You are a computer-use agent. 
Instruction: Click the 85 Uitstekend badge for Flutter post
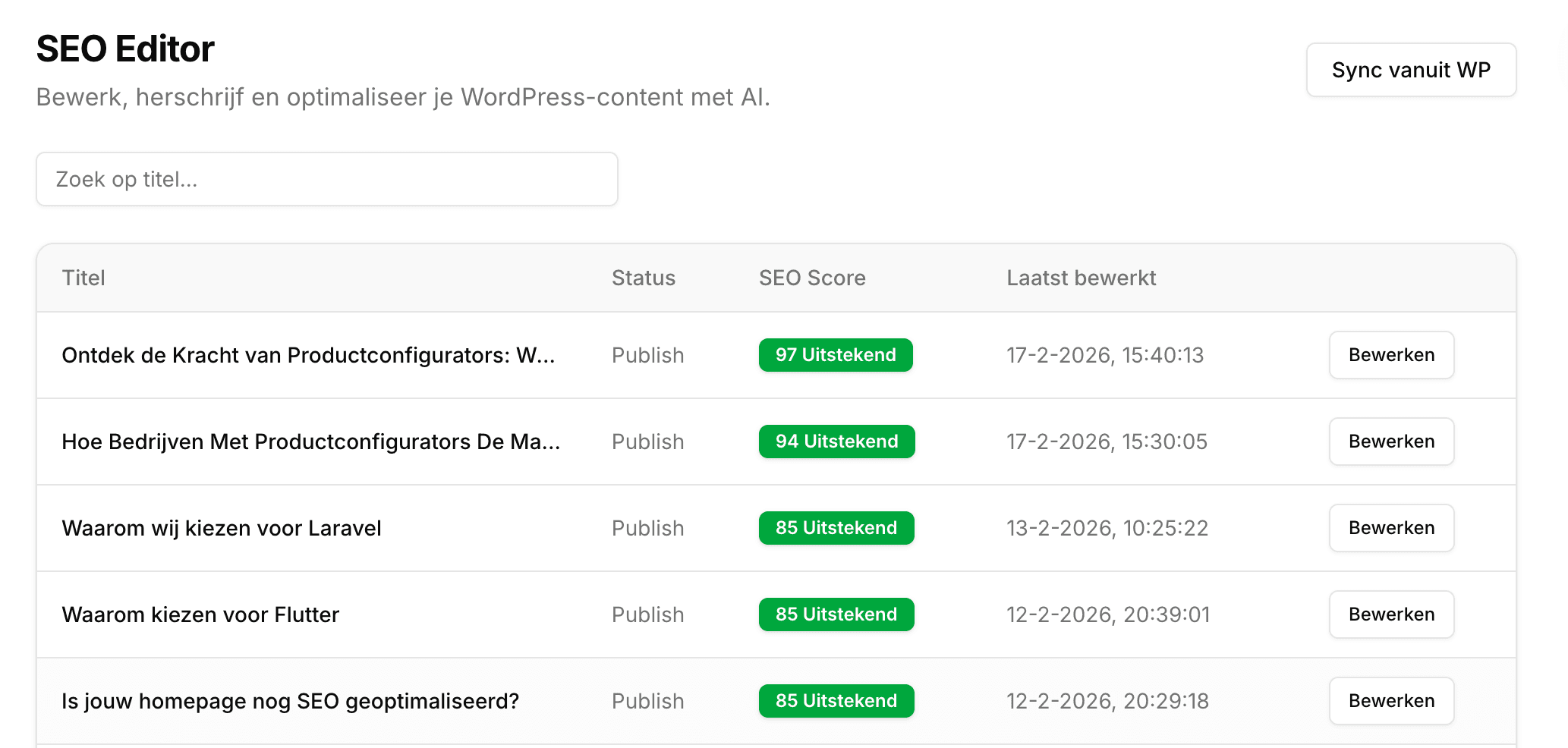[x=836, y=614]
